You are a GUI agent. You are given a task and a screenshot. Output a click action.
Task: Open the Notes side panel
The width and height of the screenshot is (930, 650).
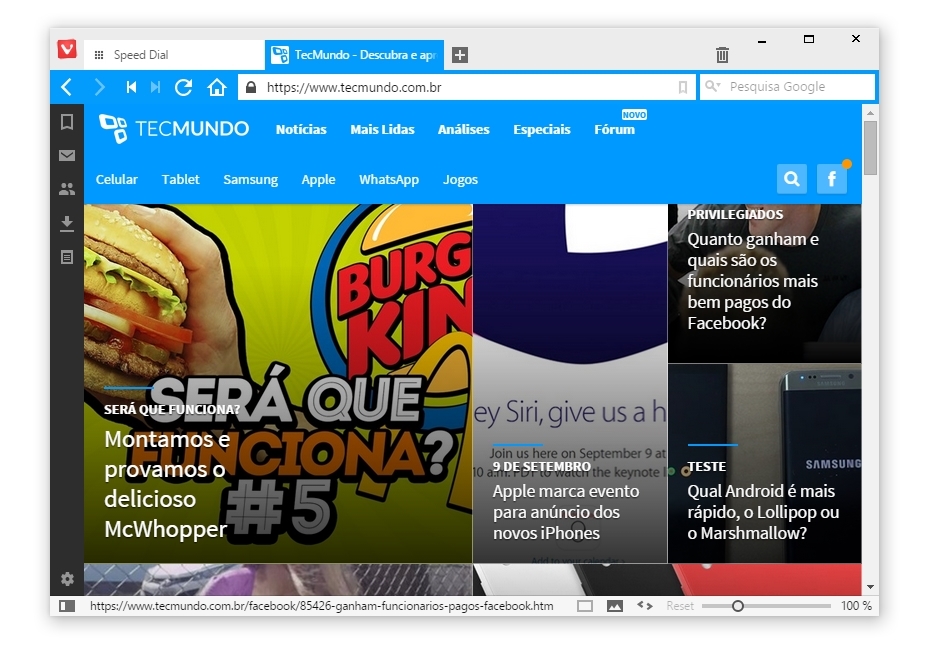[x=67, y=257]
